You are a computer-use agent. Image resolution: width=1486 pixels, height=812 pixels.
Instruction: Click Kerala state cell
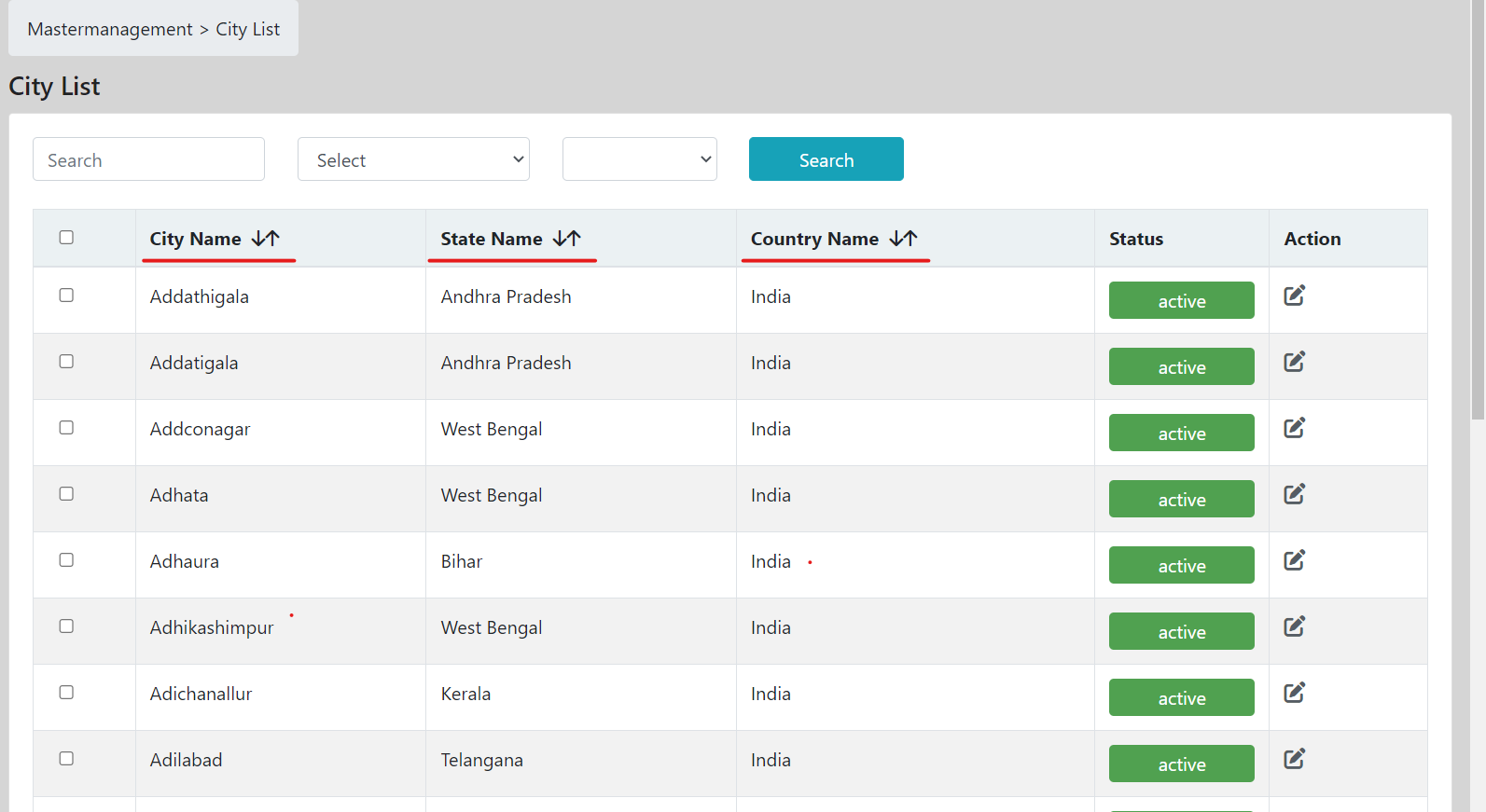click(x=465, y=694)
